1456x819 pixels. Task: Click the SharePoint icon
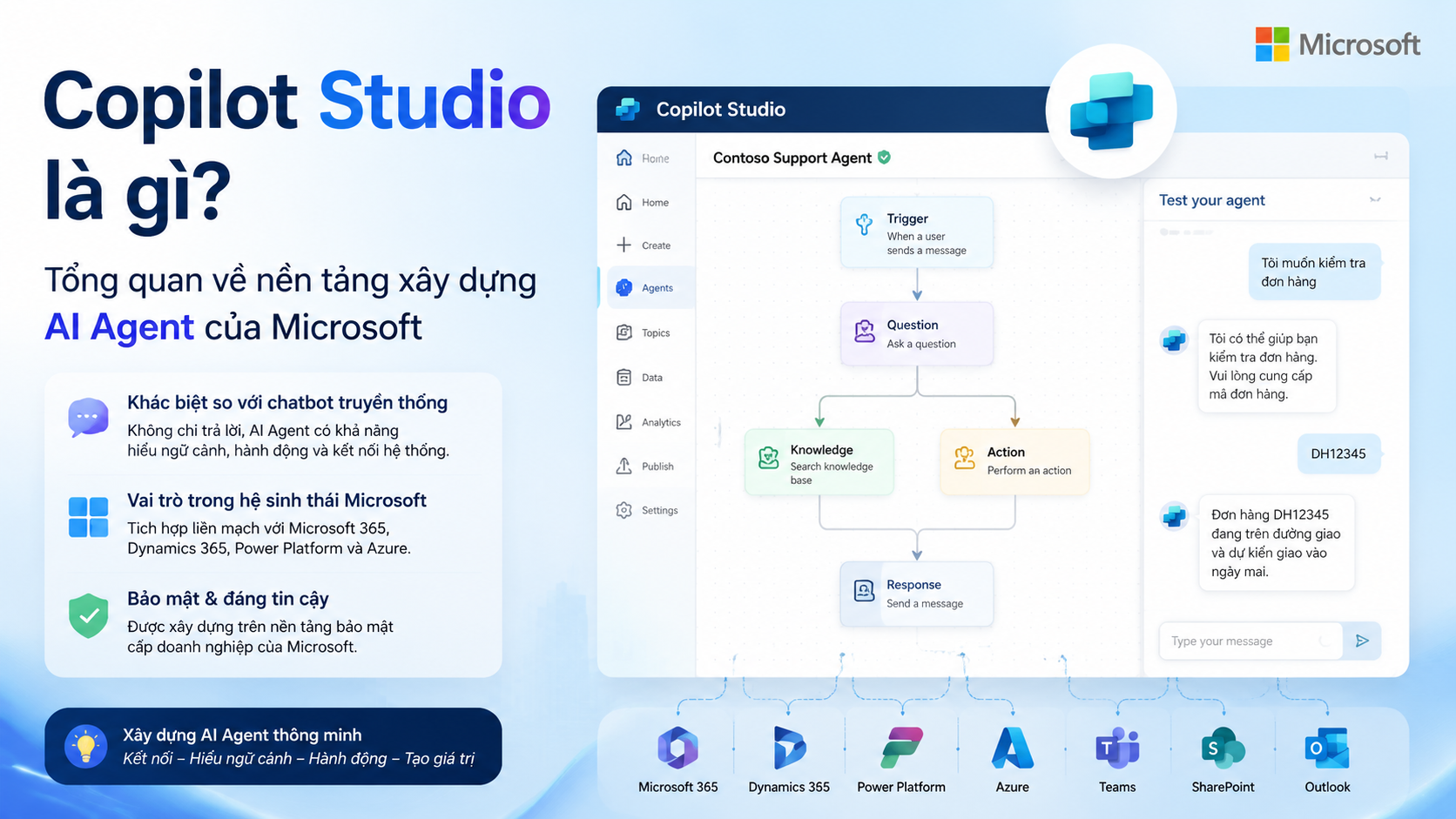[1223, 748]
